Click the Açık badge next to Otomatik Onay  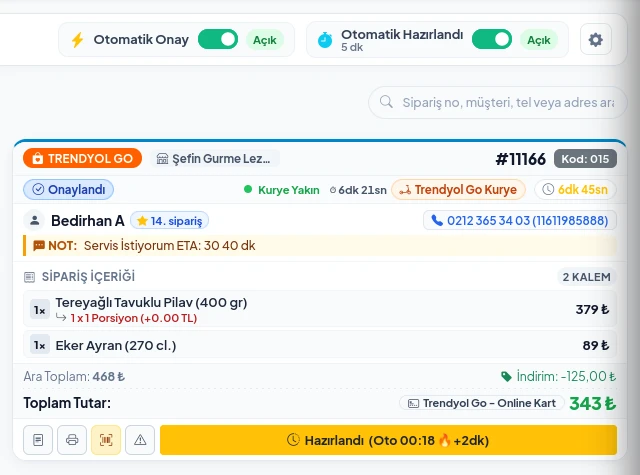(x=264, y=40)
